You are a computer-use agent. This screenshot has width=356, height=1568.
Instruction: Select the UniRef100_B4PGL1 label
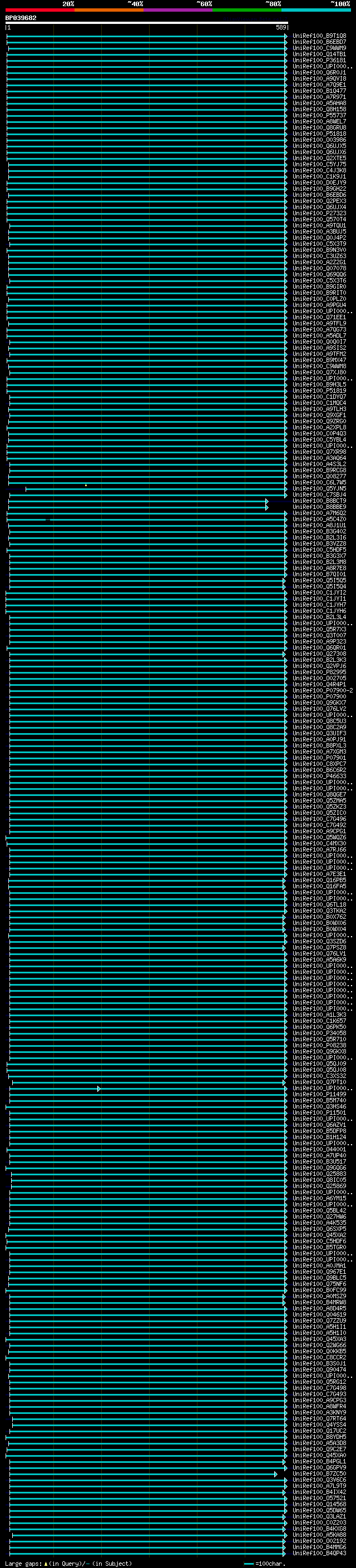[x=319, y=1461]
